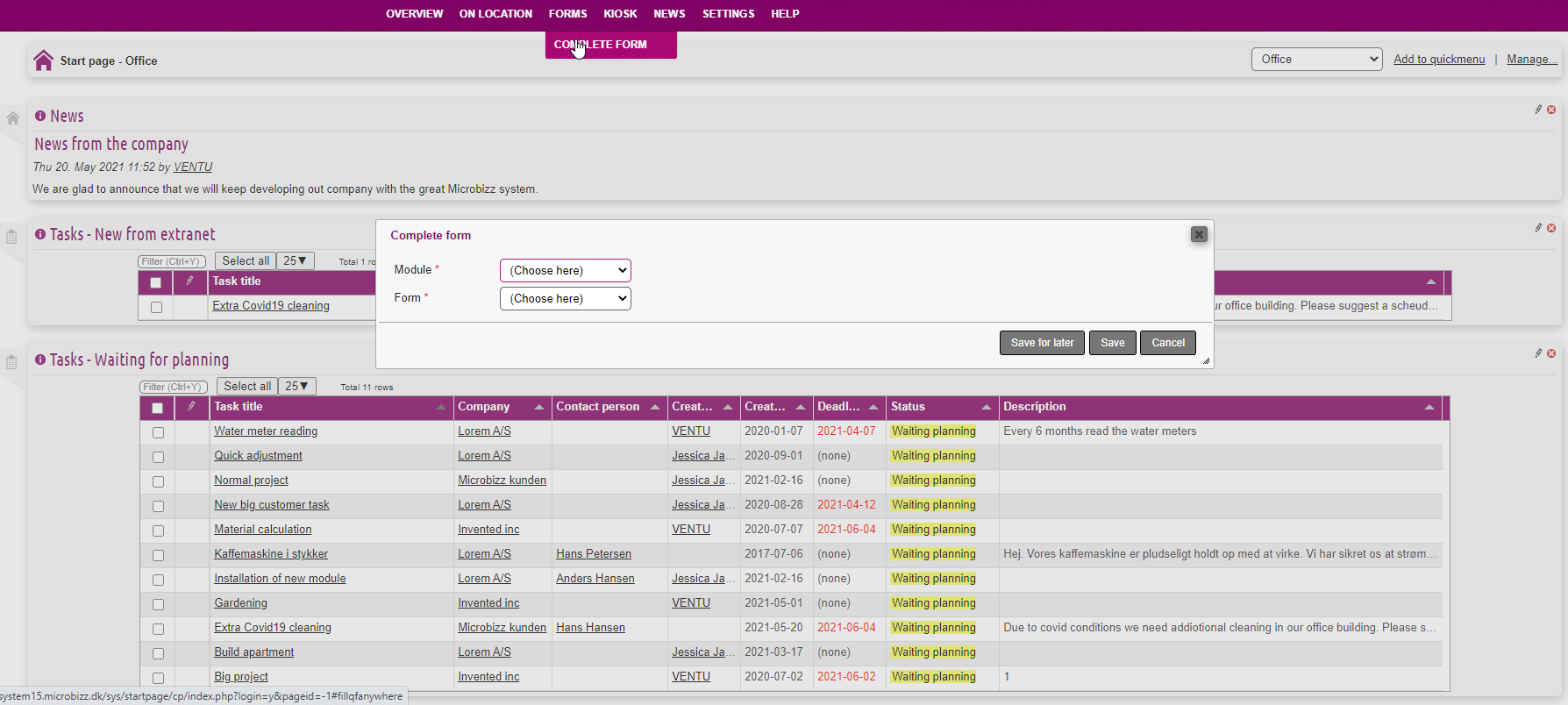The width and height of the screenshot is (1568, 705).
Task: Remove the News widget with red icon
Action: click(1551, 110)
